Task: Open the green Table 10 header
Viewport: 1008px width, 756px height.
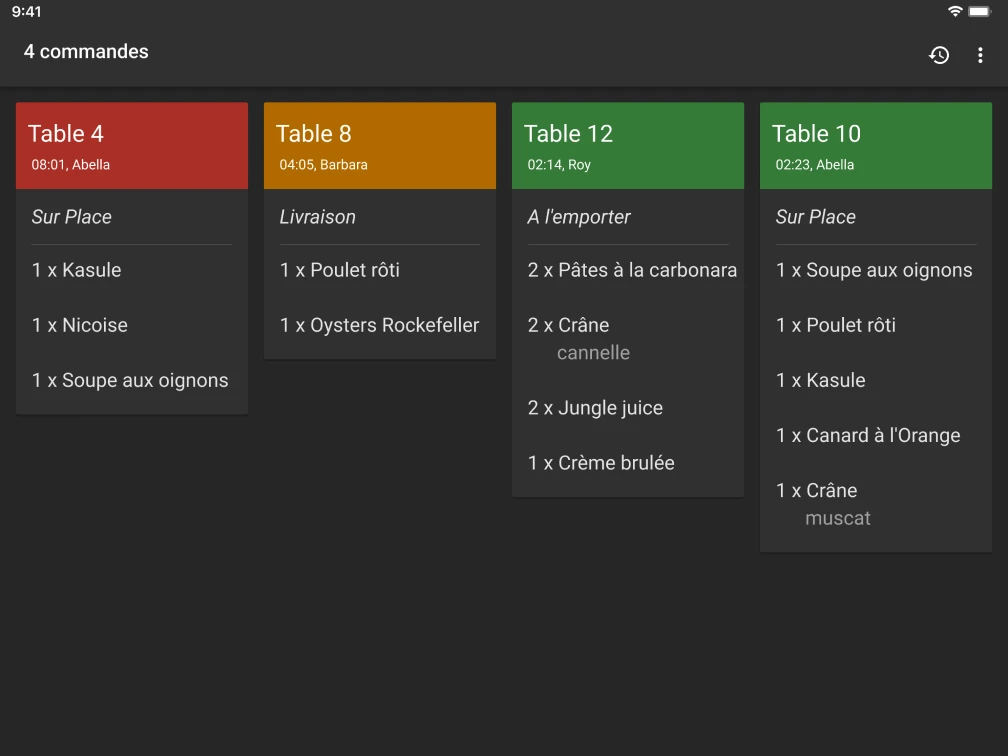Action: [x=876, y=146]
